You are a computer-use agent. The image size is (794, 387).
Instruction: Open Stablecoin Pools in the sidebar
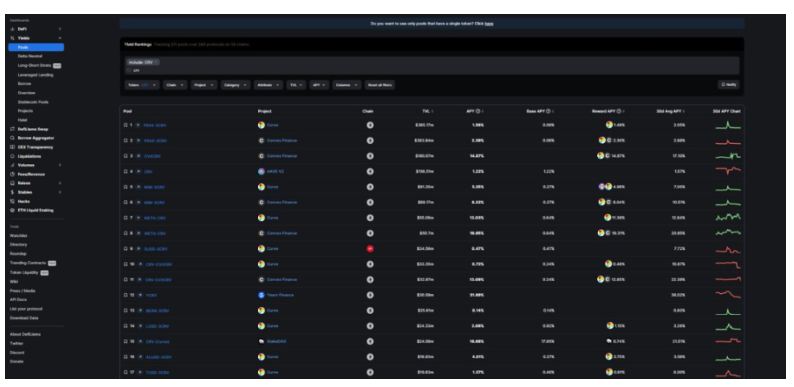pos(33,102)
